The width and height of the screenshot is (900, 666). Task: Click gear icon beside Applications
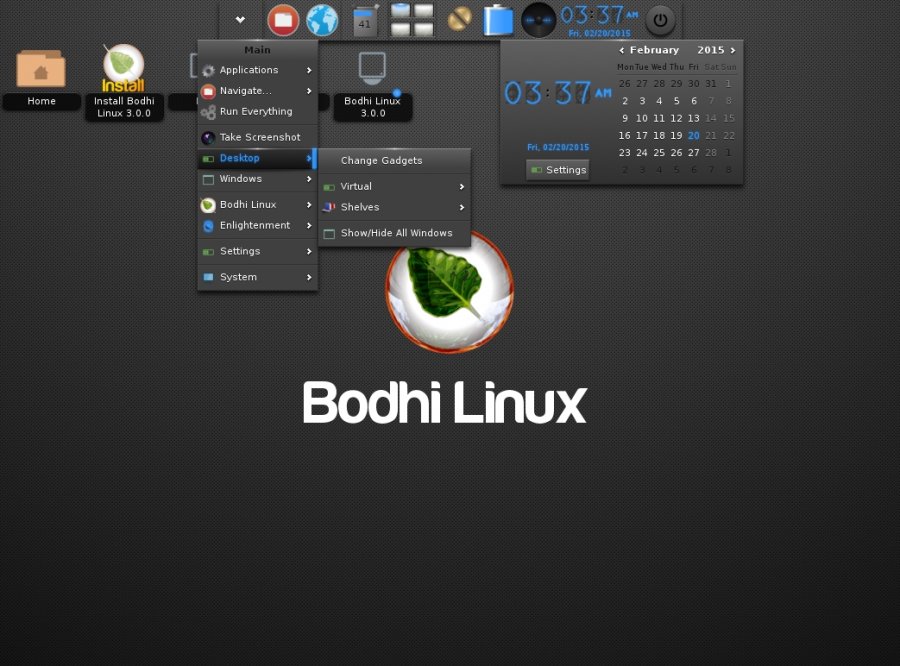(x=208, y=71)
